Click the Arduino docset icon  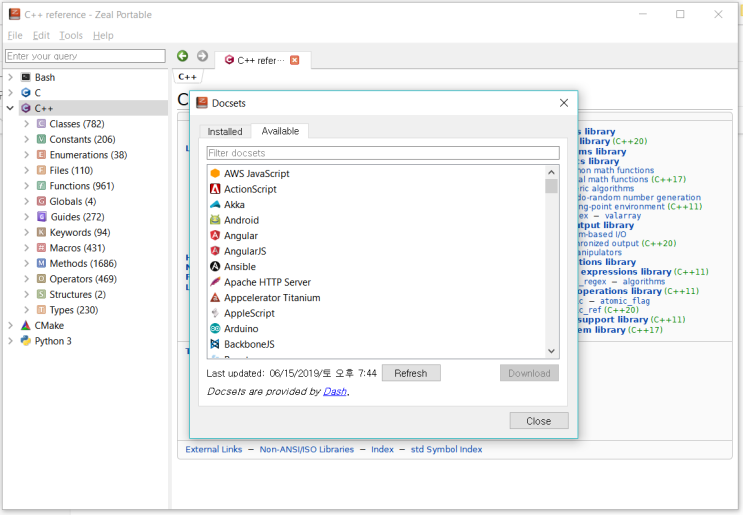pyautogui.click(x=215, y=328)
